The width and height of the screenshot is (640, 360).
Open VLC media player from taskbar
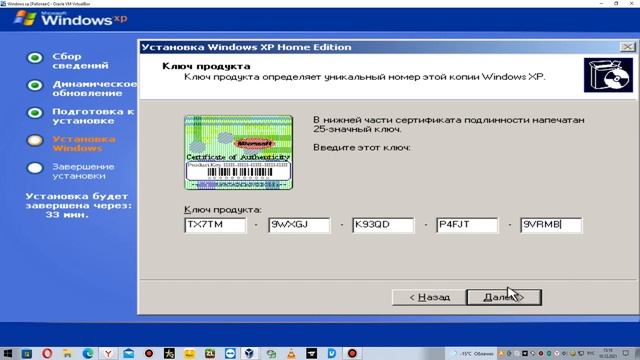point(291,353)
